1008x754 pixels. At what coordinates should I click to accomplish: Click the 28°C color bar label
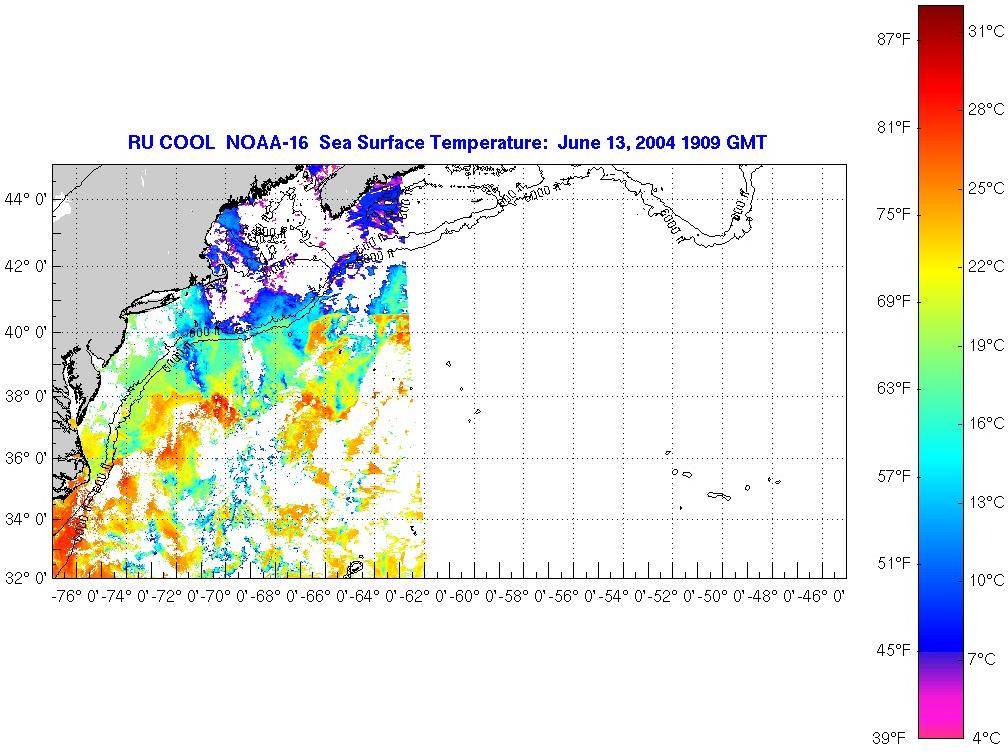tap(987, 109)
